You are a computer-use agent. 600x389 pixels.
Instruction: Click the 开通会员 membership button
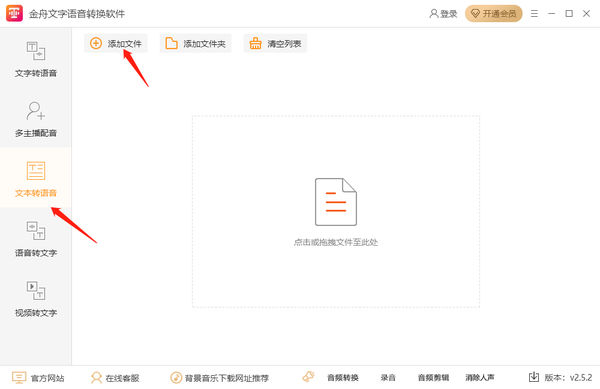(494, 14)
